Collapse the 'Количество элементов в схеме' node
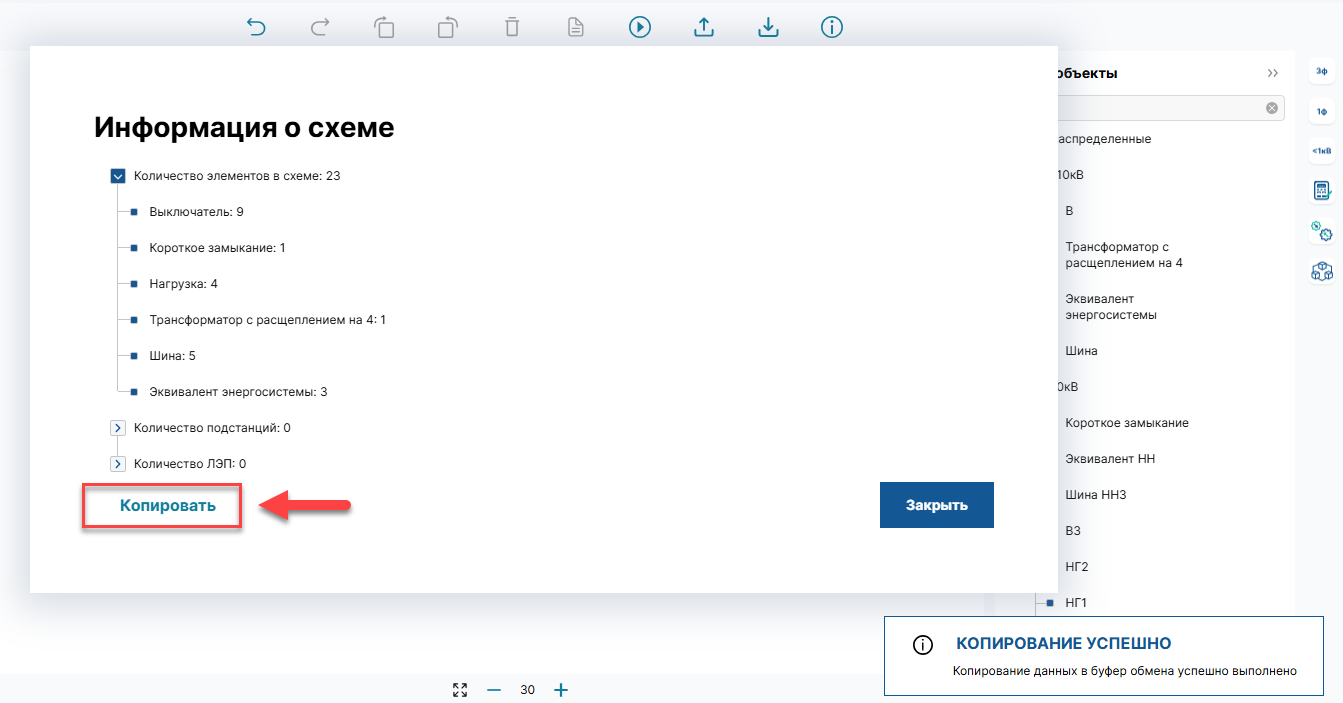This screenshot has width=1343, height=703. (x=118, y=176)
